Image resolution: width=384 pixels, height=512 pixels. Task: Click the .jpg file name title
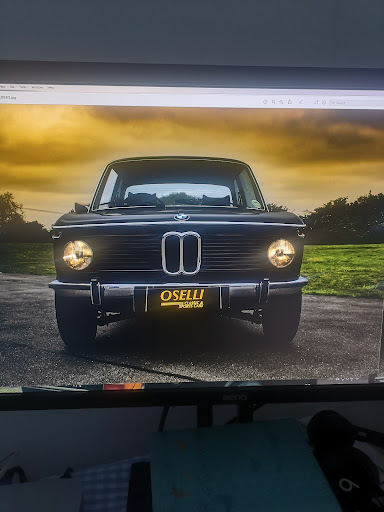click(x=8, y=97)
